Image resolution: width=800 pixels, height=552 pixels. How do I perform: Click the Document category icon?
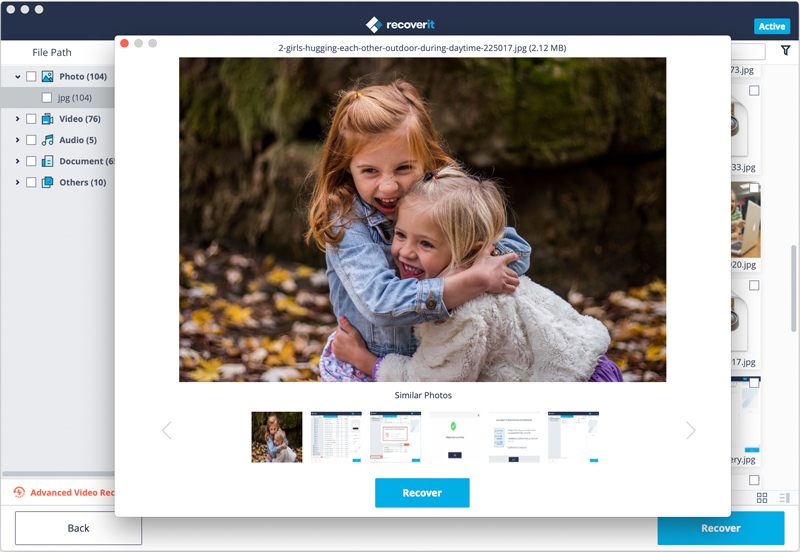coord(47,161)
